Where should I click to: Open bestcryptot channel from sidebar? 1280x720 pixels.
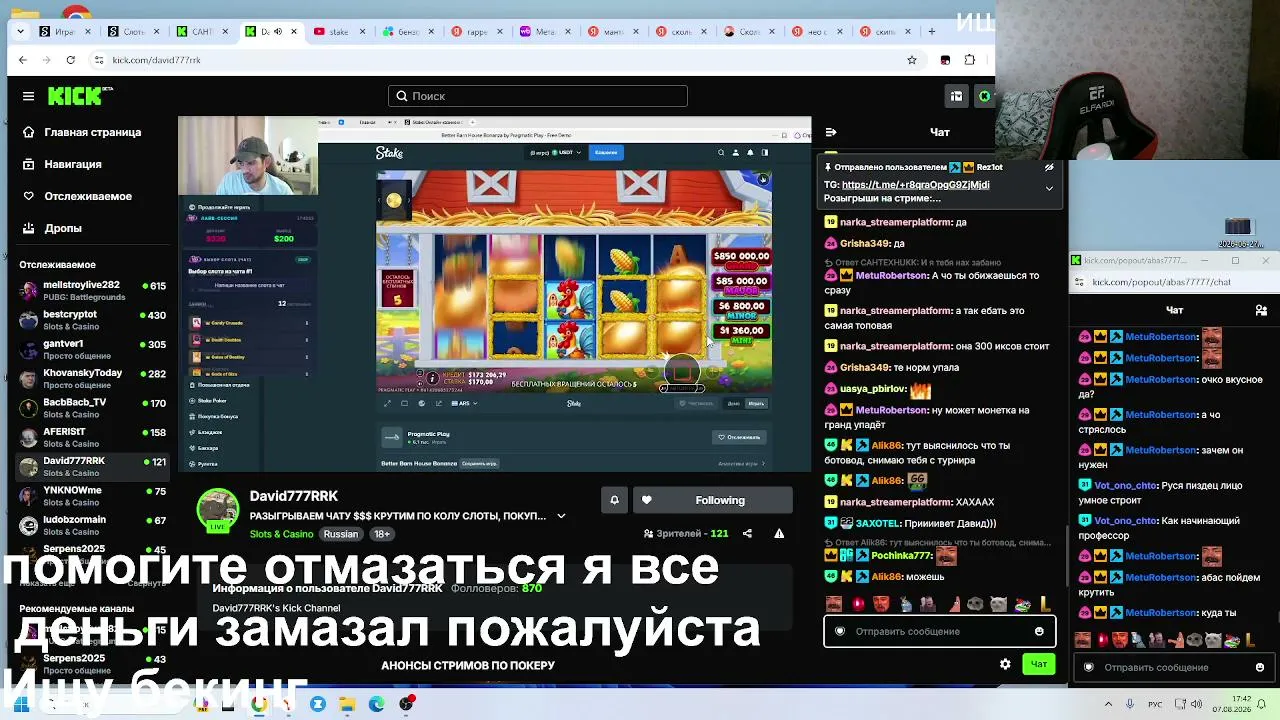coord(92,320)
